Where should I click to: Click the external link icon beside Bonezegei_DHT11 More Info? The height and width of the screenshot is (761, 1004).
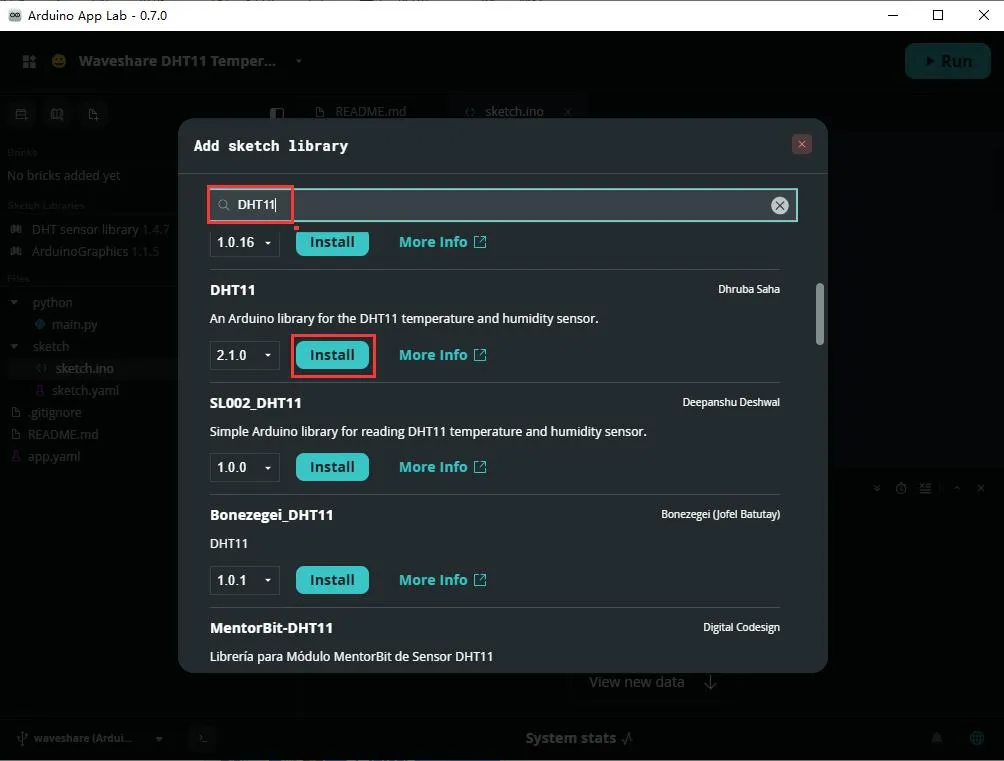coord(480,580)
